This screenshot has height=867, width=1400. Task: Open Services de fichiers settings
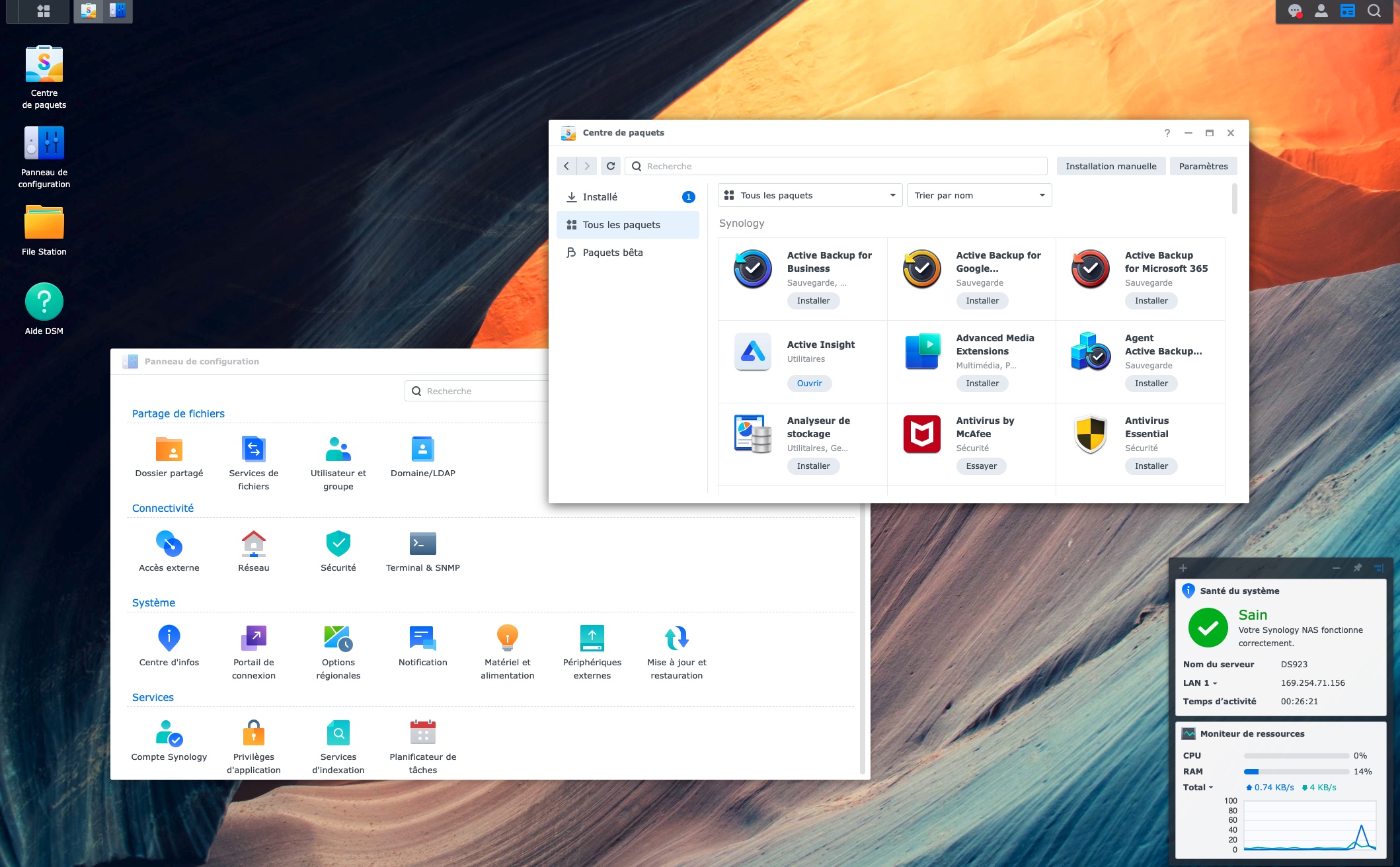click(x=254, y=463)
